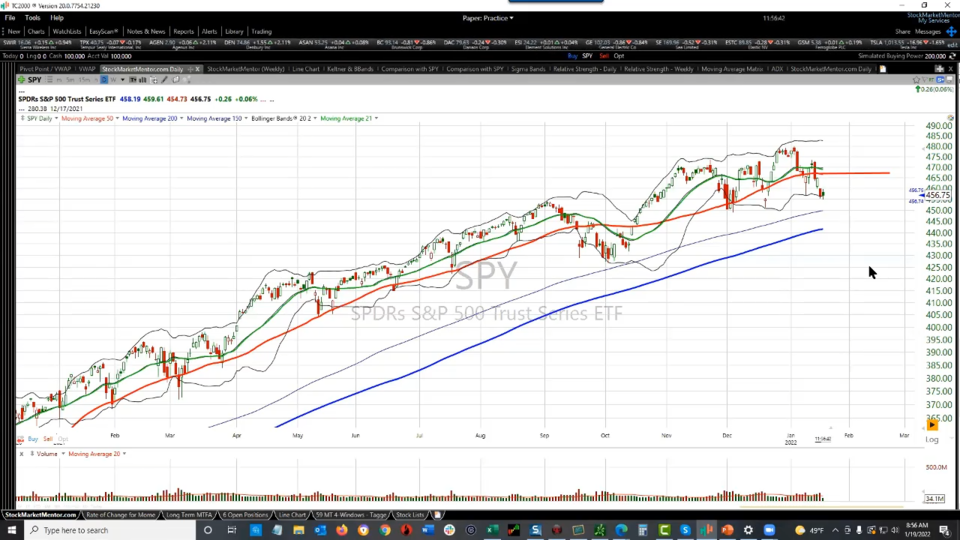Click the notes icon in chart toolbar
The width and height of the screenshot is (960, 540).
click(x=176, y=80)
